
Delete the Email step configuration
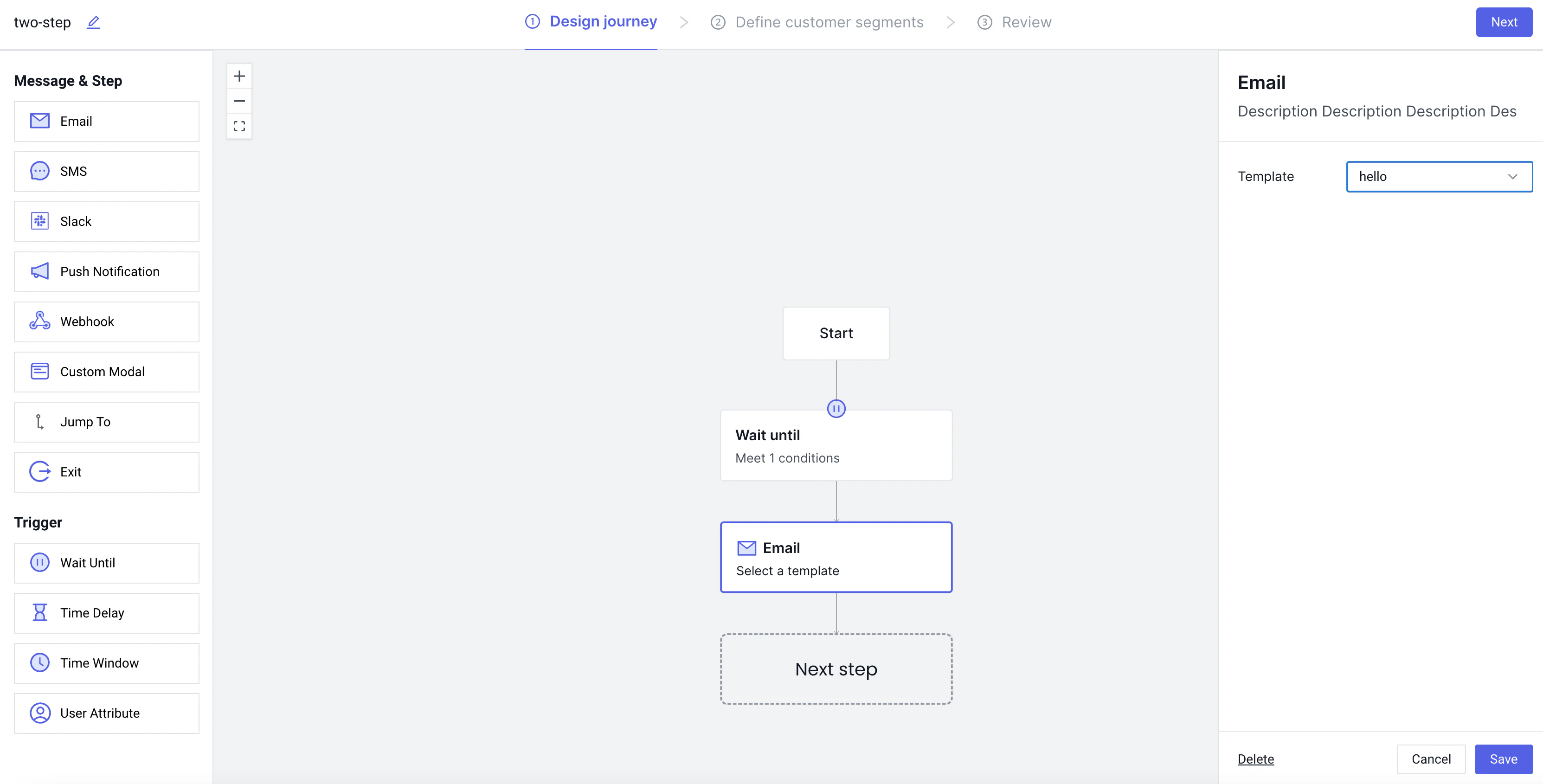click(x=1255, y=759)
